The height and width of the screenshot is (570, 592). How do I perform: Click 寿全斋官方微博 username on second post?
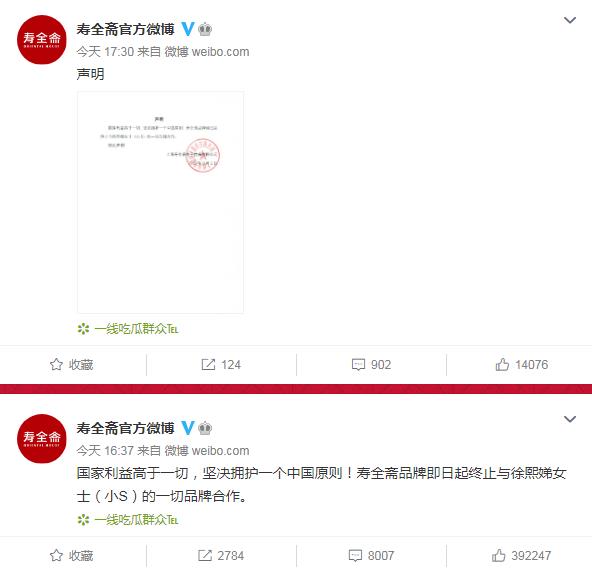pyautogui.click(x=125, y=428)
